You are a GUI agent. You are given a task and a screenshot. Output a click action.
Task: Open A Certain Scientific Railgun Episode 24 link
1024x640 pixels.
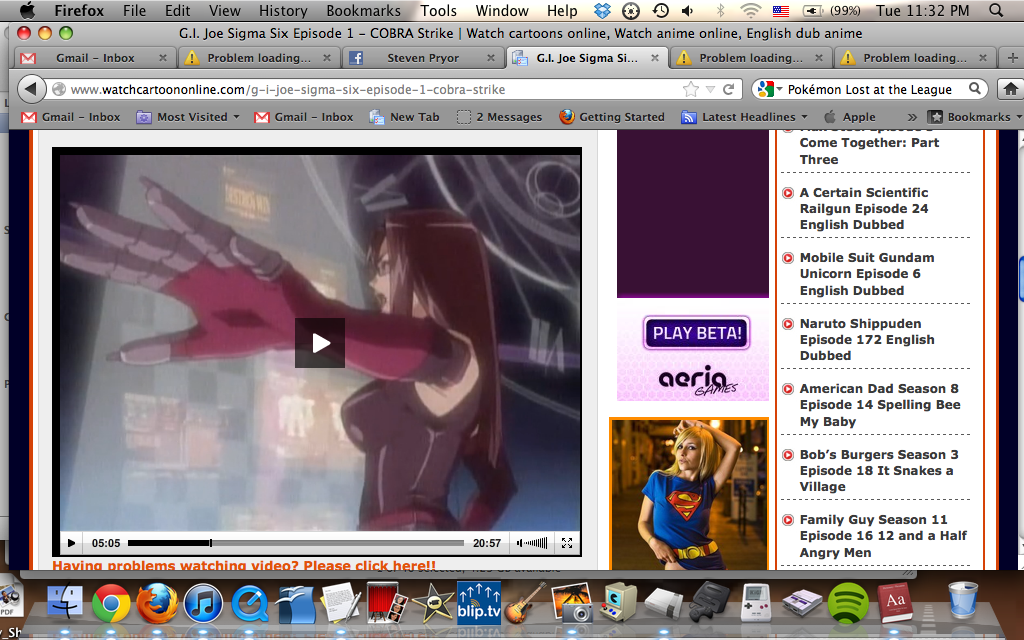click(863, 208)
